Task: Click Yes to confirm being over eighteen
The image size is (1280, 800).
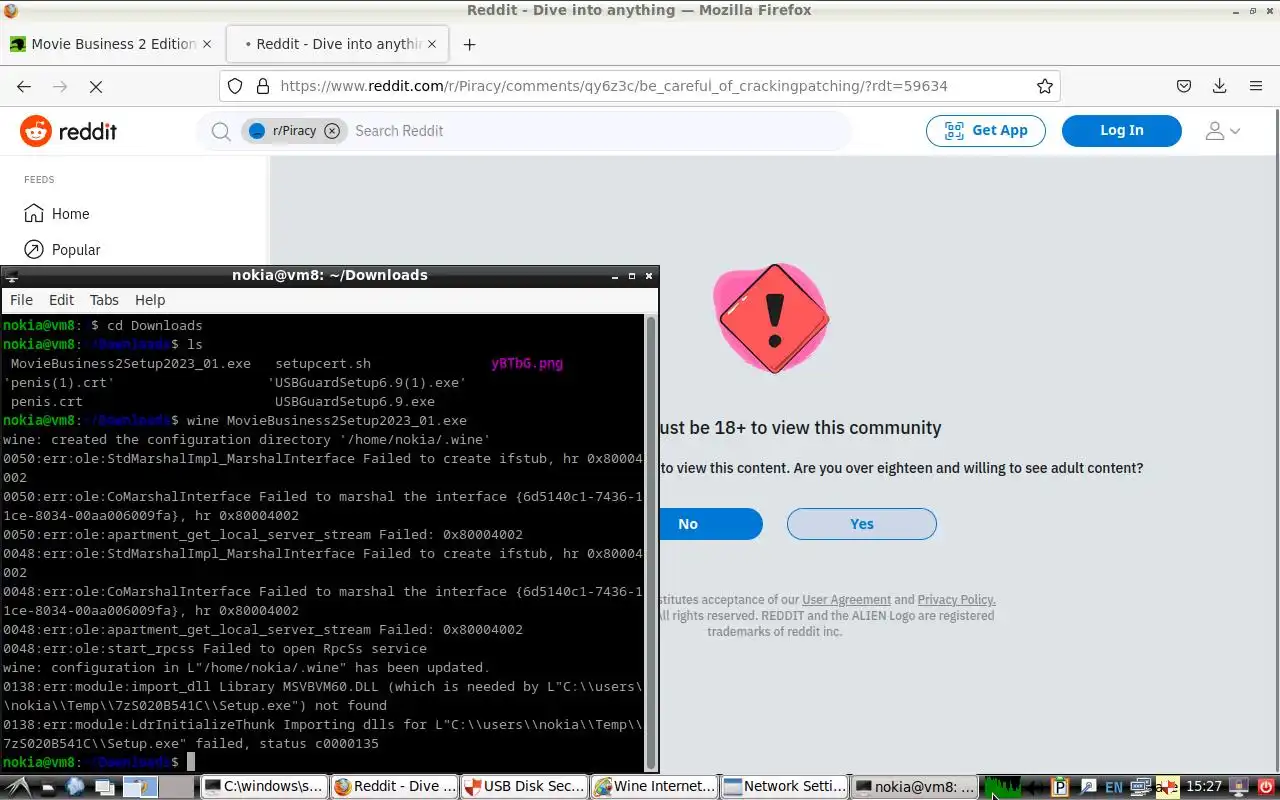Action: [x=861, y=524]
